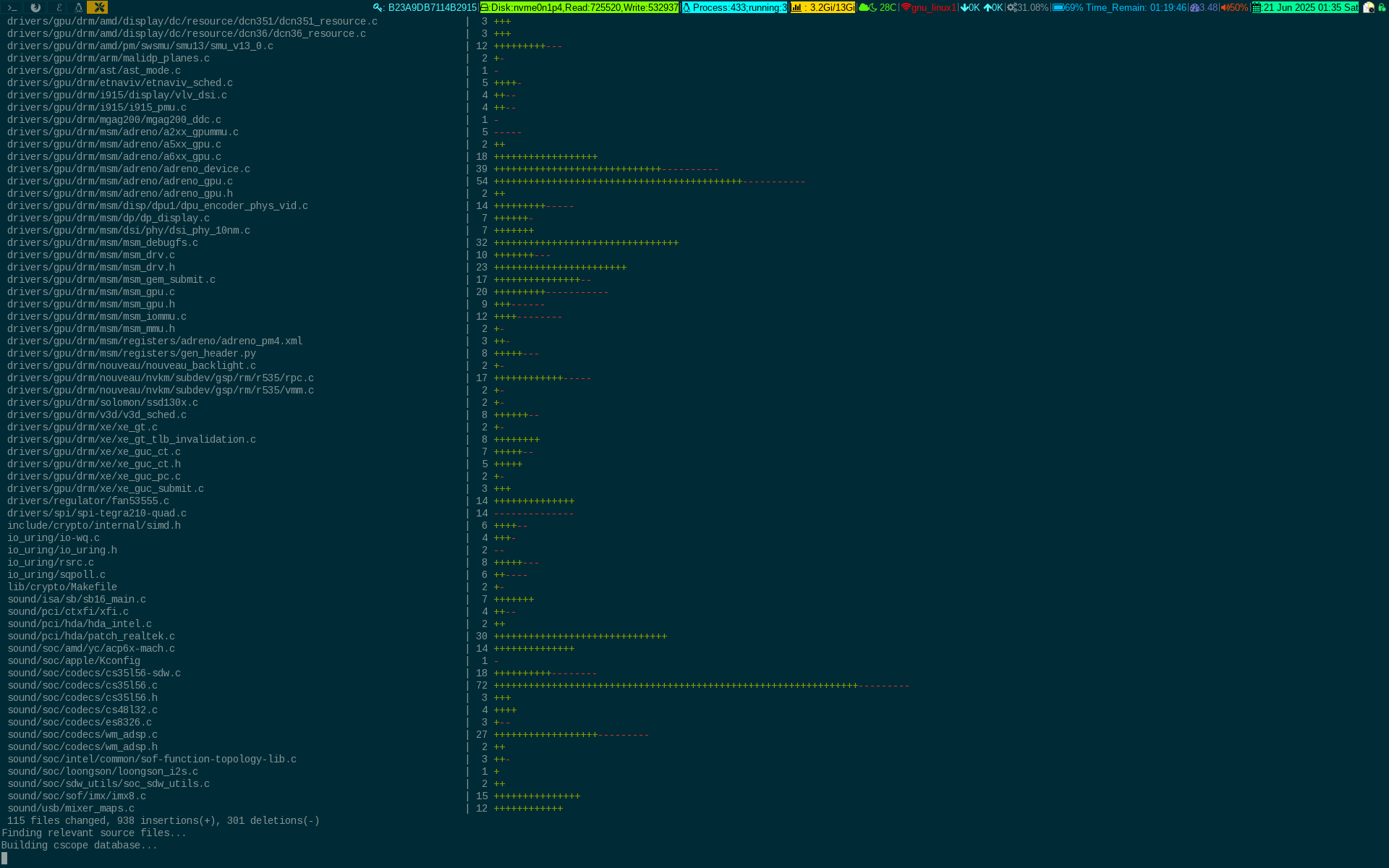Viewport: 1389px width, 868px height.
Task: Click the upload arrow icon
Action: point(987,7)
